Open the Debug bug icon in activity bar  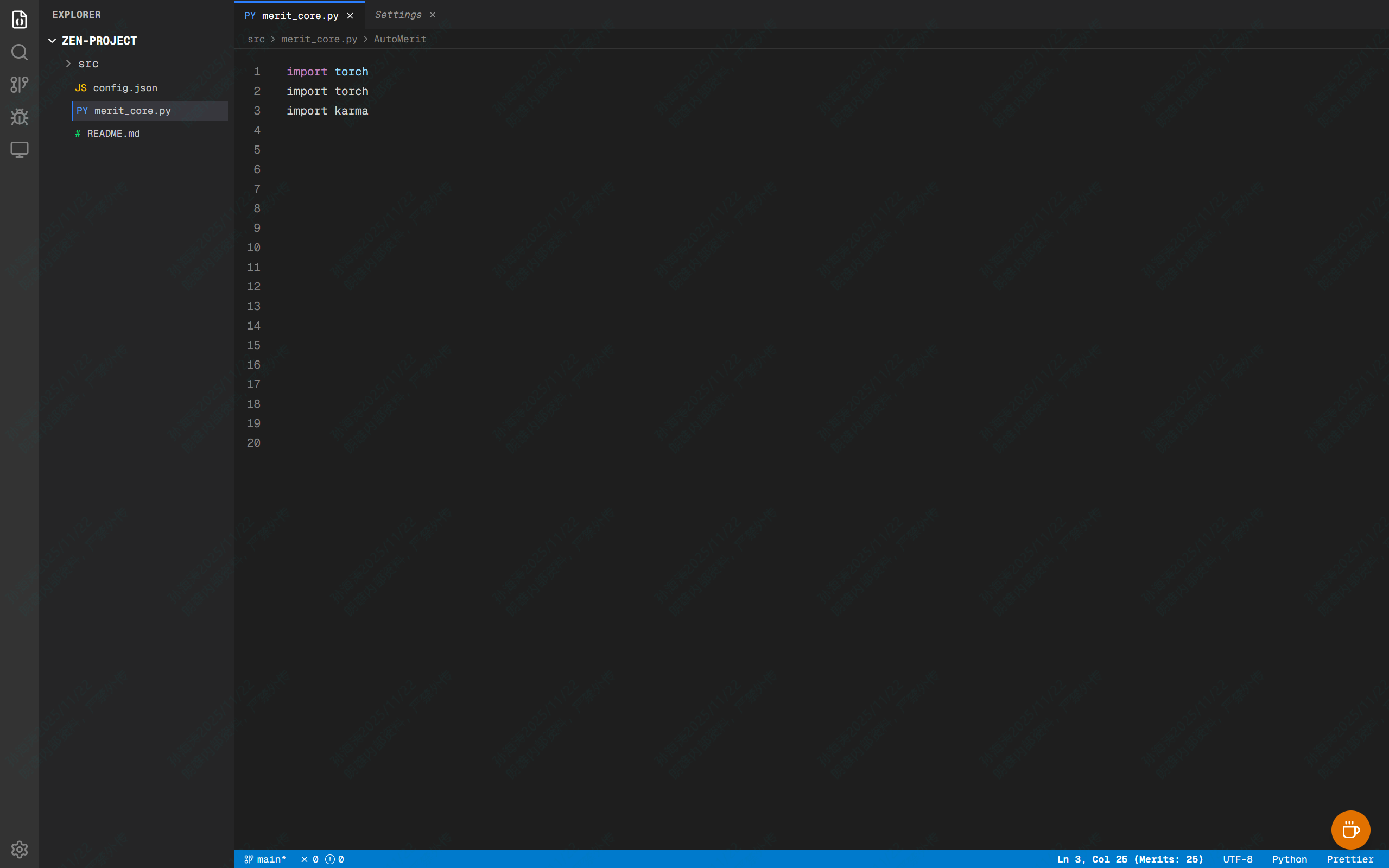click(20, 117)
